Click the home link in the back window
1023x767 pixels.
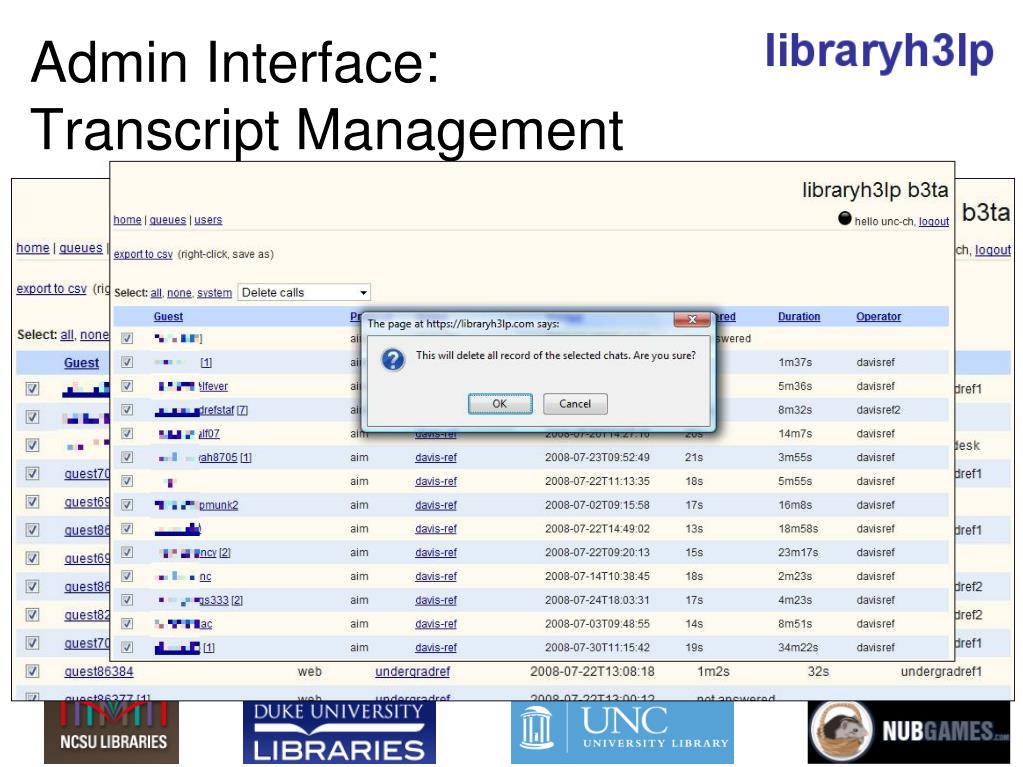[33, 248]
